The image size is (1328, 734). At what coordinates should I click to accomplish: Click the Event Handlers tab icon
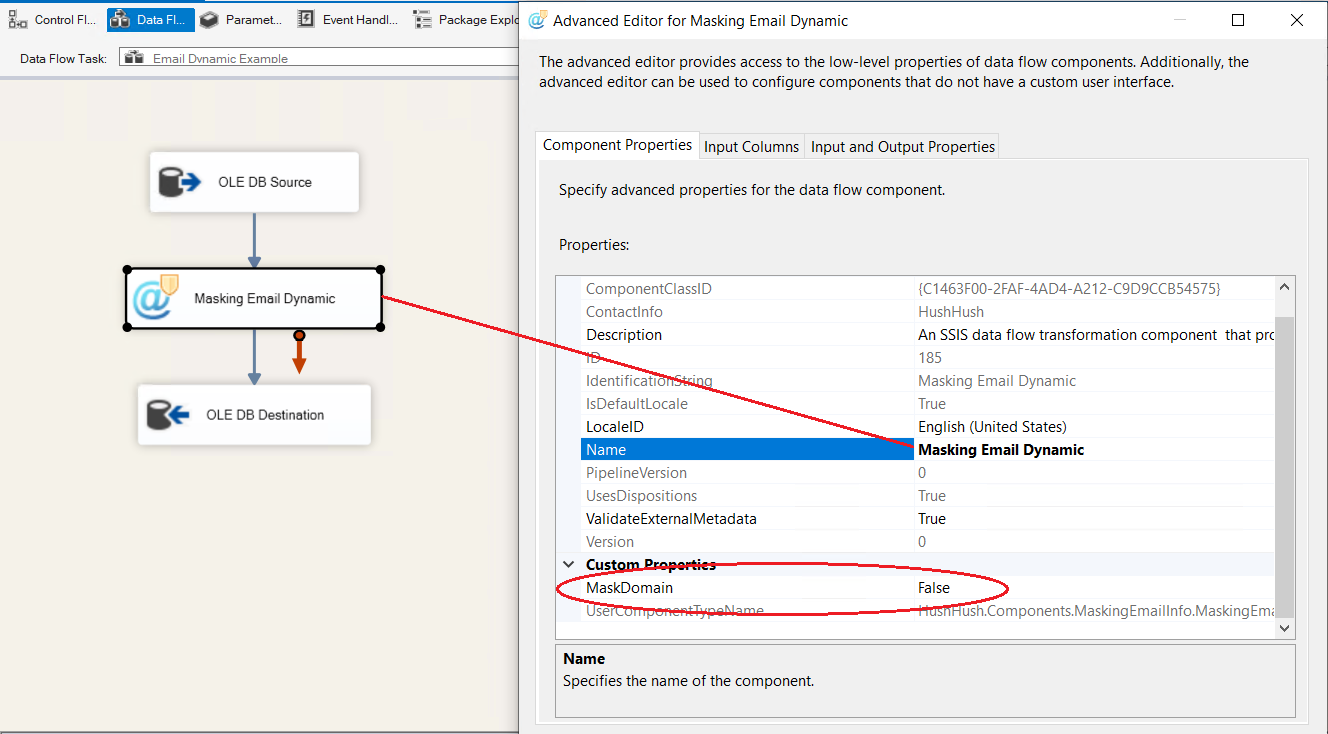tap(306, 19)
